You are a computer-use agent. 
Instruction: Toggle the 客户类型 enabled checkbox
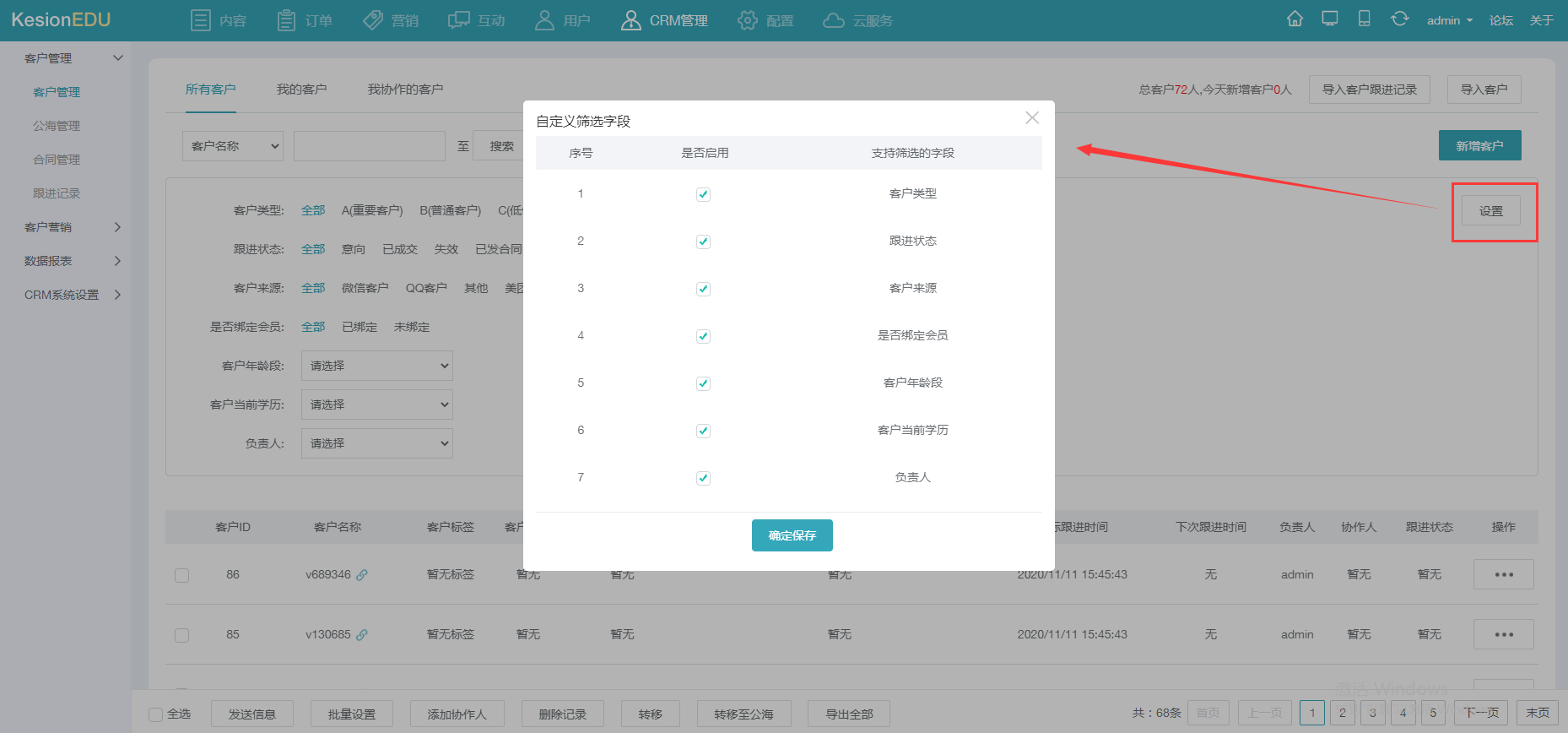coord(703,194)
